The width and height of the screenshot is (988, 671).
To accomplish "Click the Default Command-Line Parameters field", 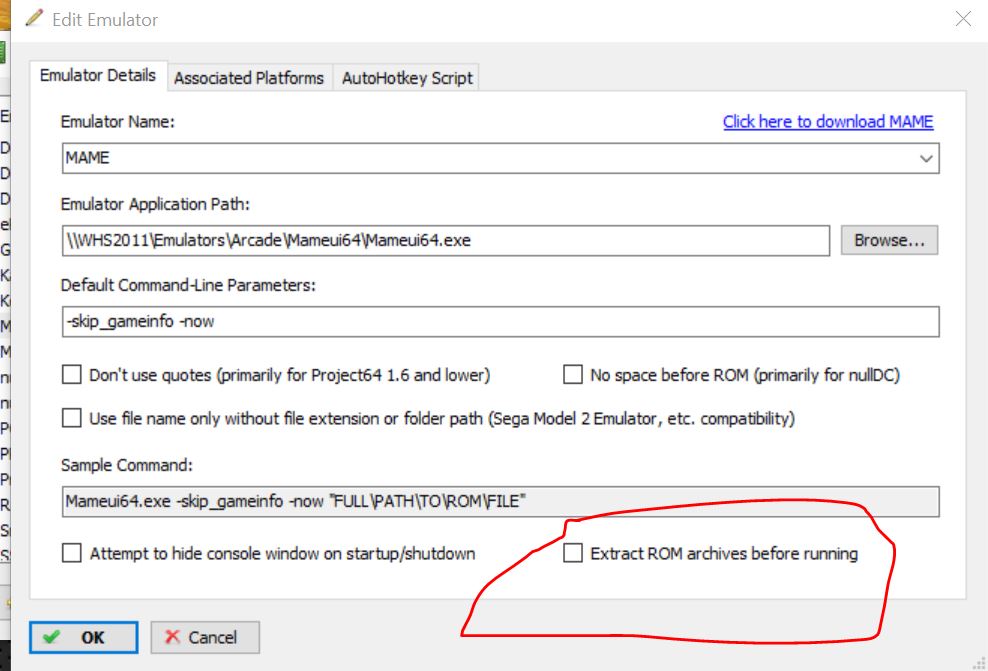I will 500,321.
